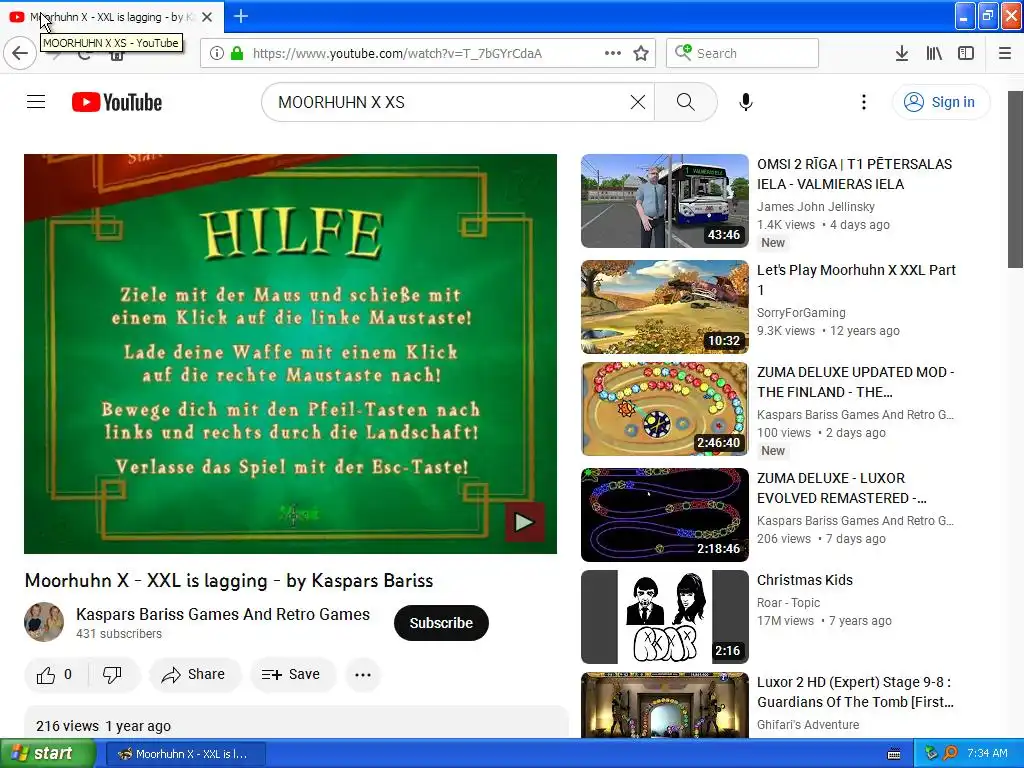The image size is (1024, 768).
Task: Open the YouTube guide hamburger menu
Action: (36, 102)
